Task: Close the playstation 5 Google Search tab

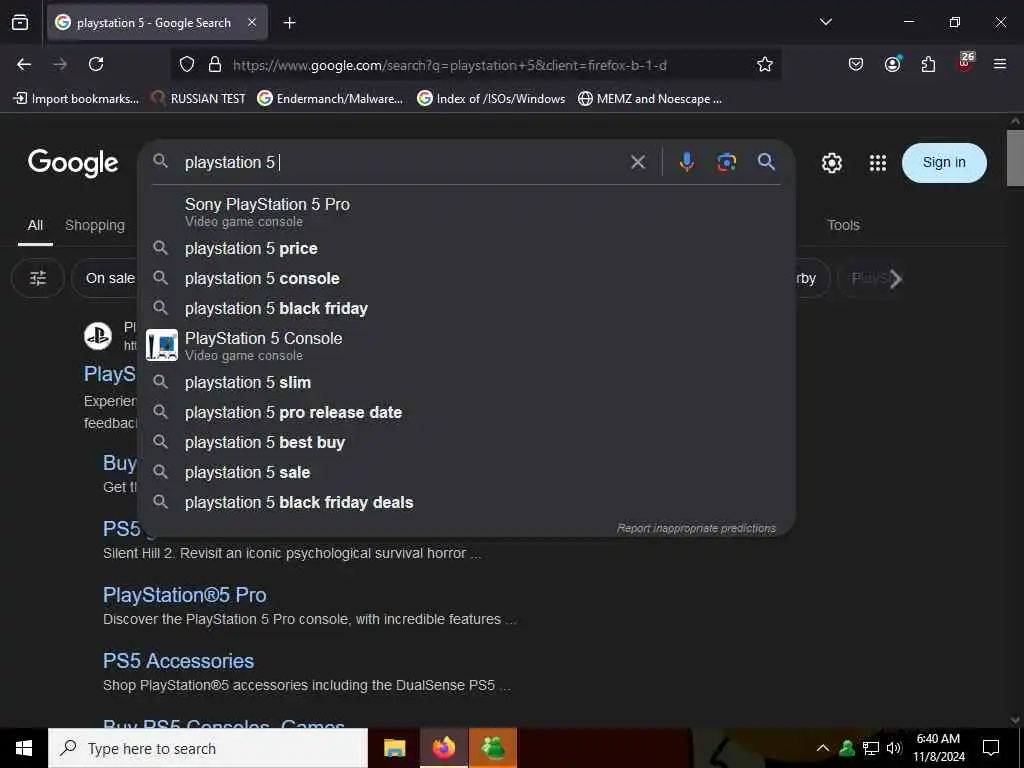Action: point(252,22)
